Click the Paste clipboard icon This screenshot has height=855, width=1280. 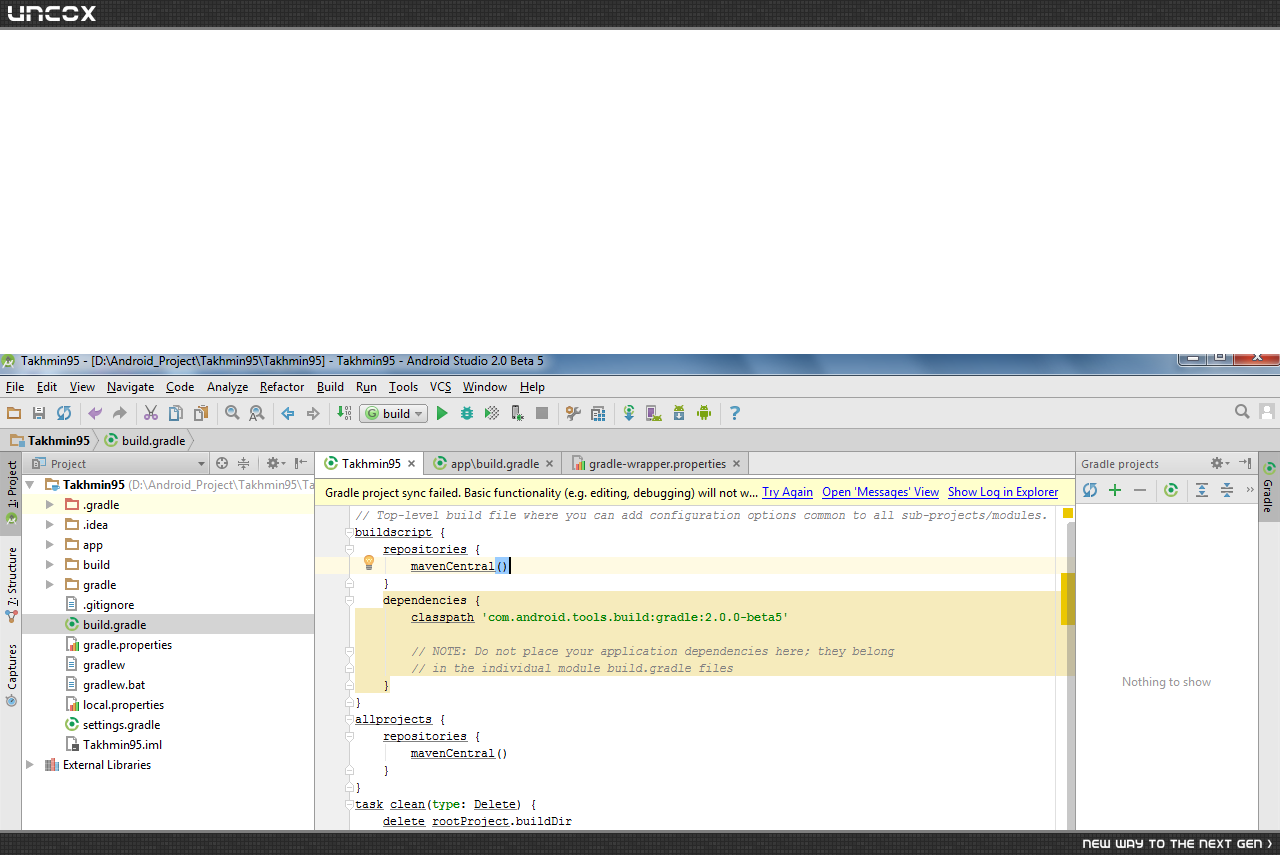pyautogui.click(x=201, y=413)
